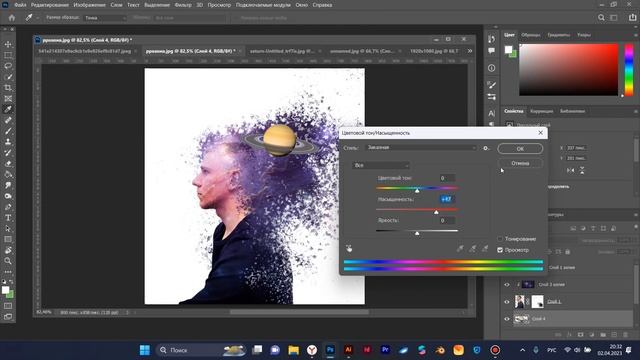Select the Horizontal Type tool
Screen dimensions: 640x360
[8, 218]
